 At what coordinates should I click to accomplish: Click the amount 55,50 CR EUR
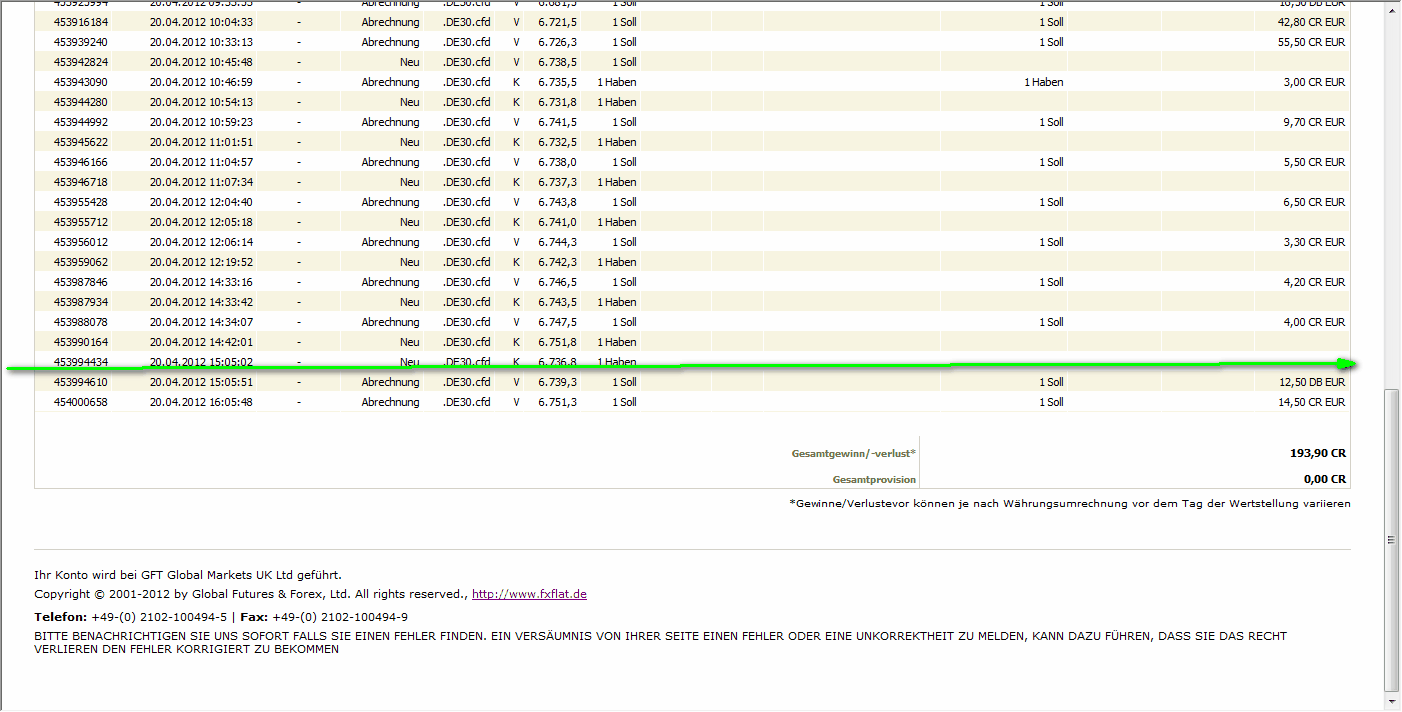(x=1311, y=42)
